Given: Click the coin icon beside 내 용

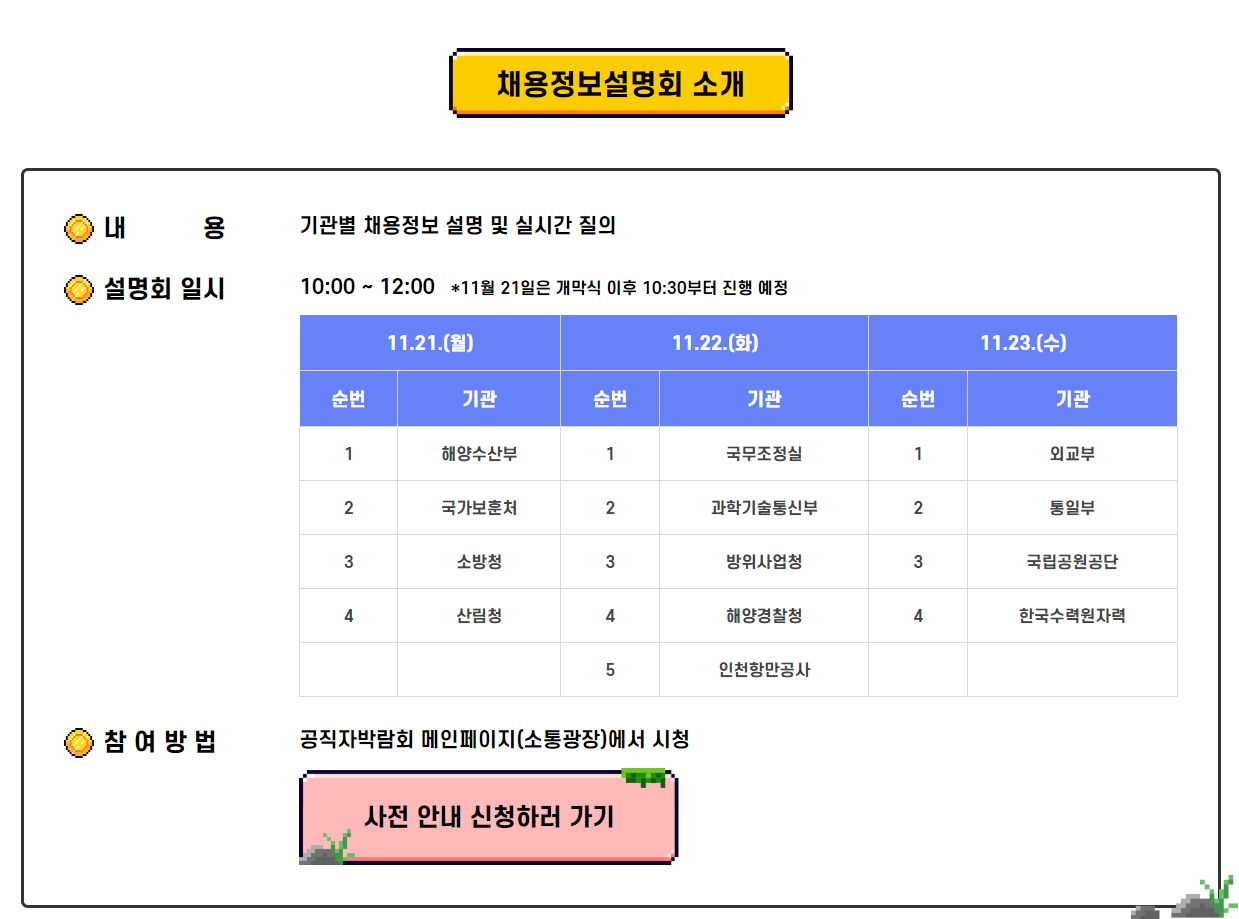Looking at the screenshot, I should click(x=79, y=228).
